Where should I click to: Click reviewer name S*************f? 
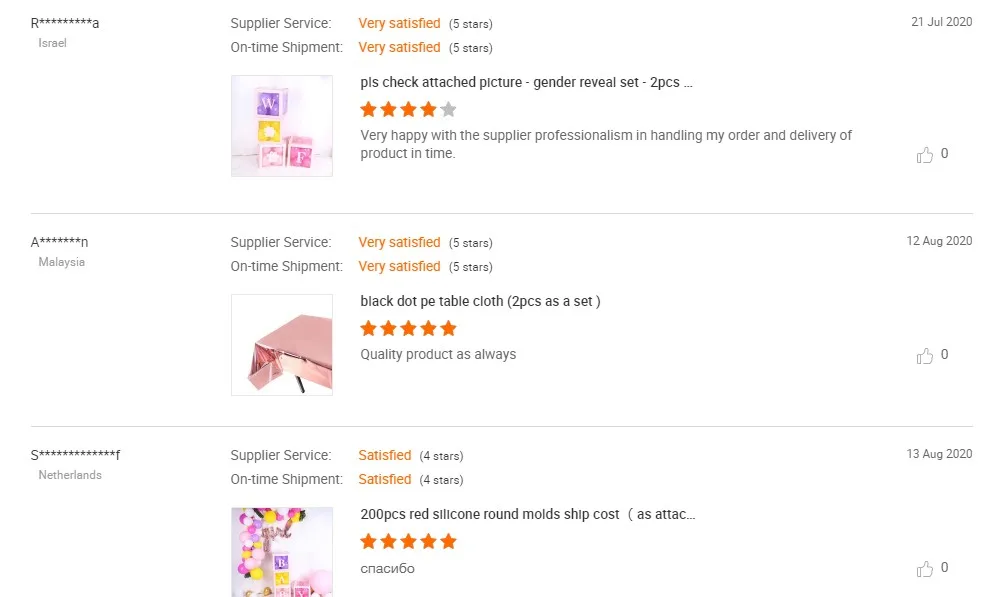76,455
